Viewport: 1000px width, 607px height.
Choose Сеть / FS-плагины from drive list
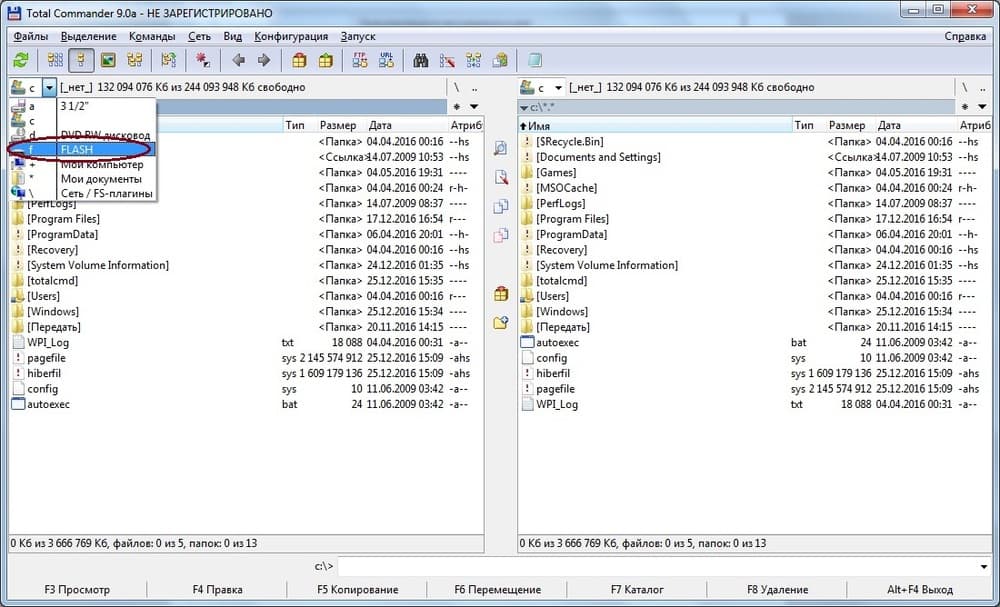pos(82,193)
